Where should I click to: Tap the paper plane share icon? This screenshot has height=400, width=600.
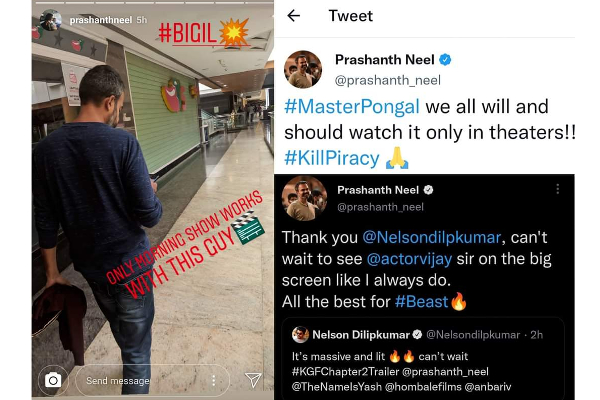(x=253, y=380)
